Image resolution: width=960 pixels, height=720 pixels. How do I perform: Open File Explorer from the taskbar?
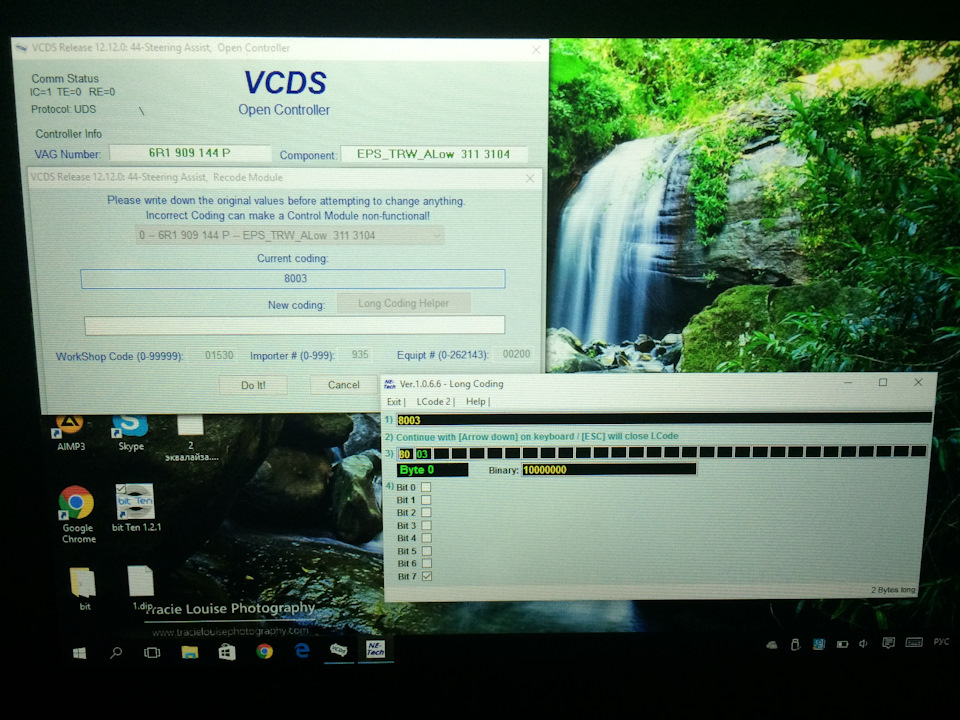click(x=190, y=652)
